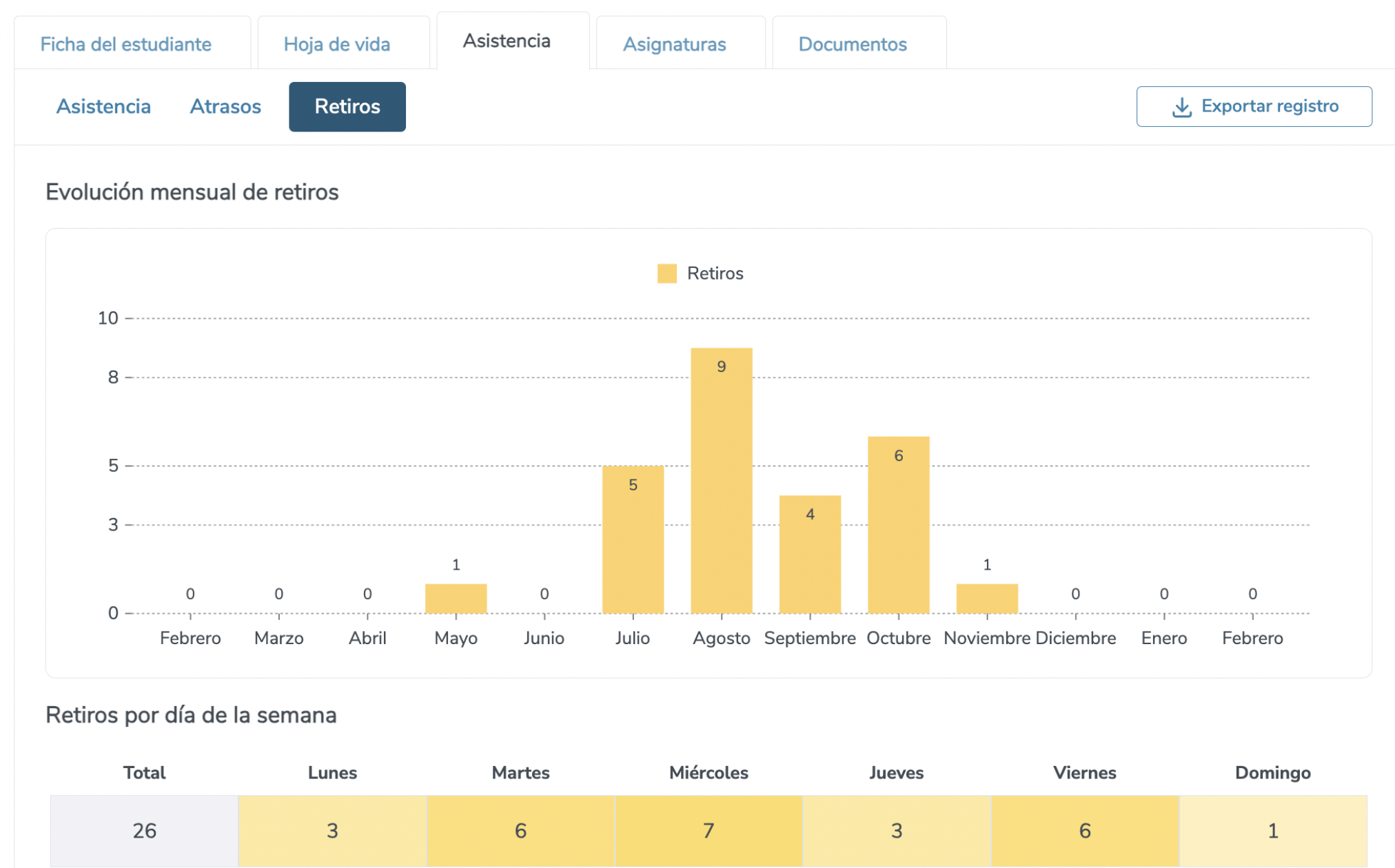Viewport: 1395px width, 868px height.
Task: Click the small Noviembre bar
Action: pos(986,599)
